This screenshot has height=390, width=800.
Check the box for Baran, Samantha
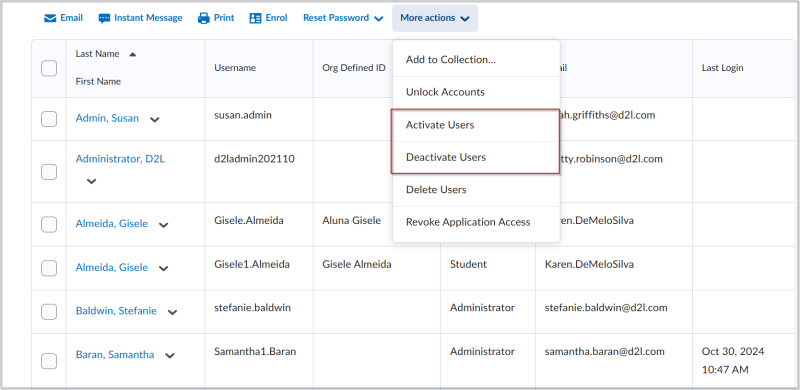click(x=49, y=361)
